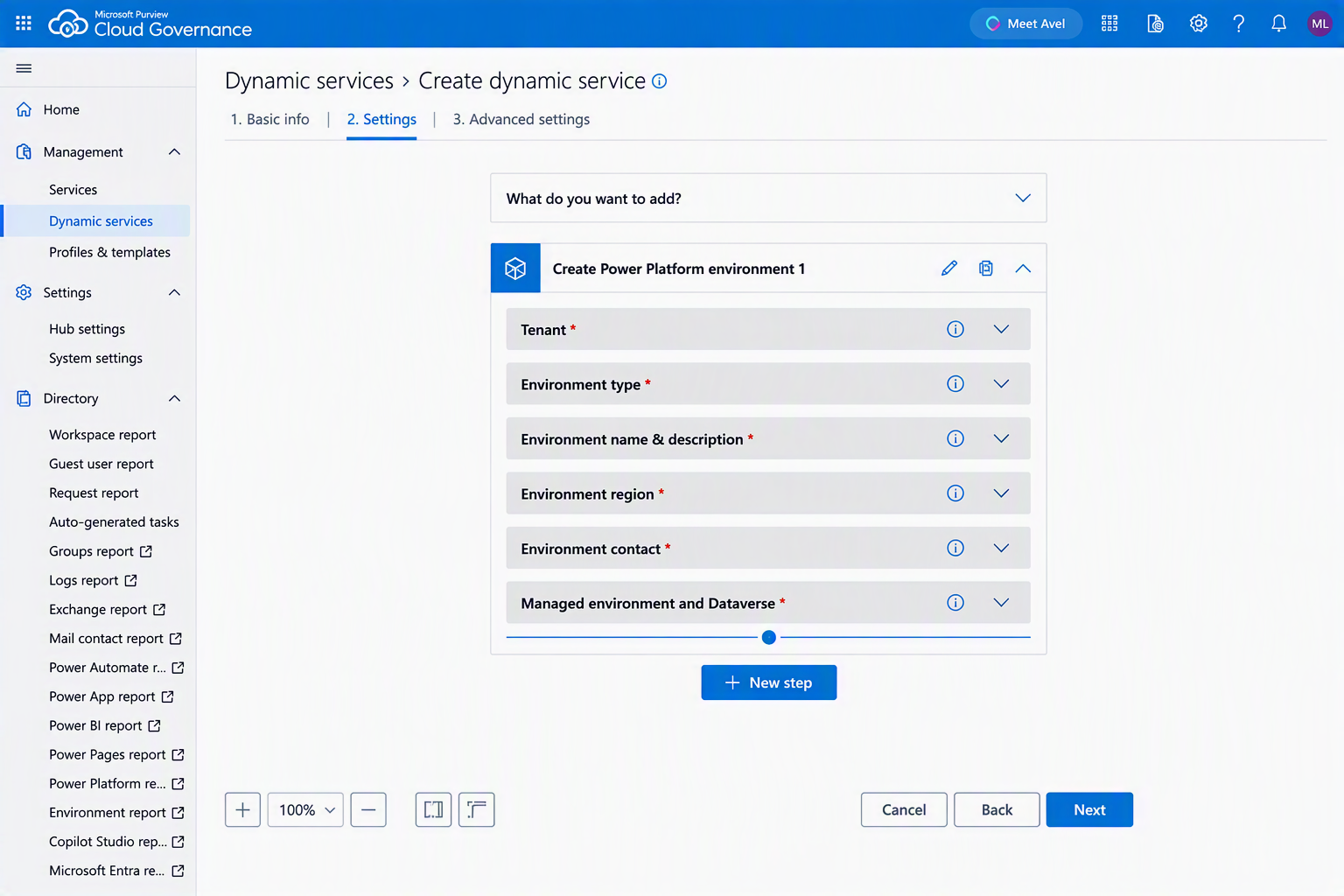Open Profiles & templates in sidebar
This screenshot has height=896, width=1344.
109,252
